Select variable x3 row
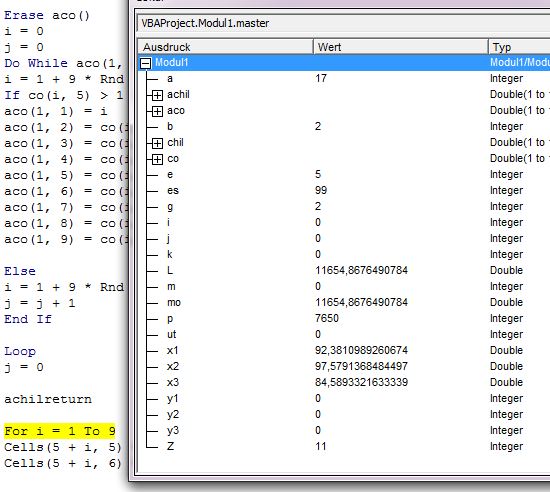Screen dimensions: 550x492 click(344, 383)
